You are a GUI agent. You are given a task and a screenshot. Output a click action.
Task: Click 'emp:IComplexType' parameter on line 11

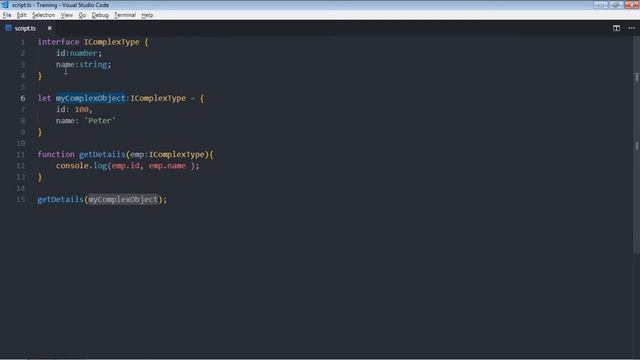click(167, 155)
